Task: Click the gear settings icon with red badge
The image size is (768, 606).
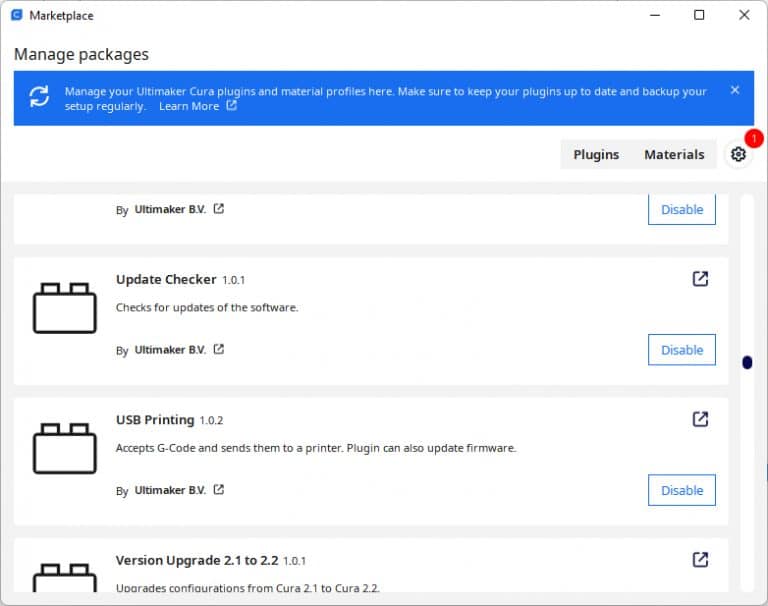Action: 738,154
